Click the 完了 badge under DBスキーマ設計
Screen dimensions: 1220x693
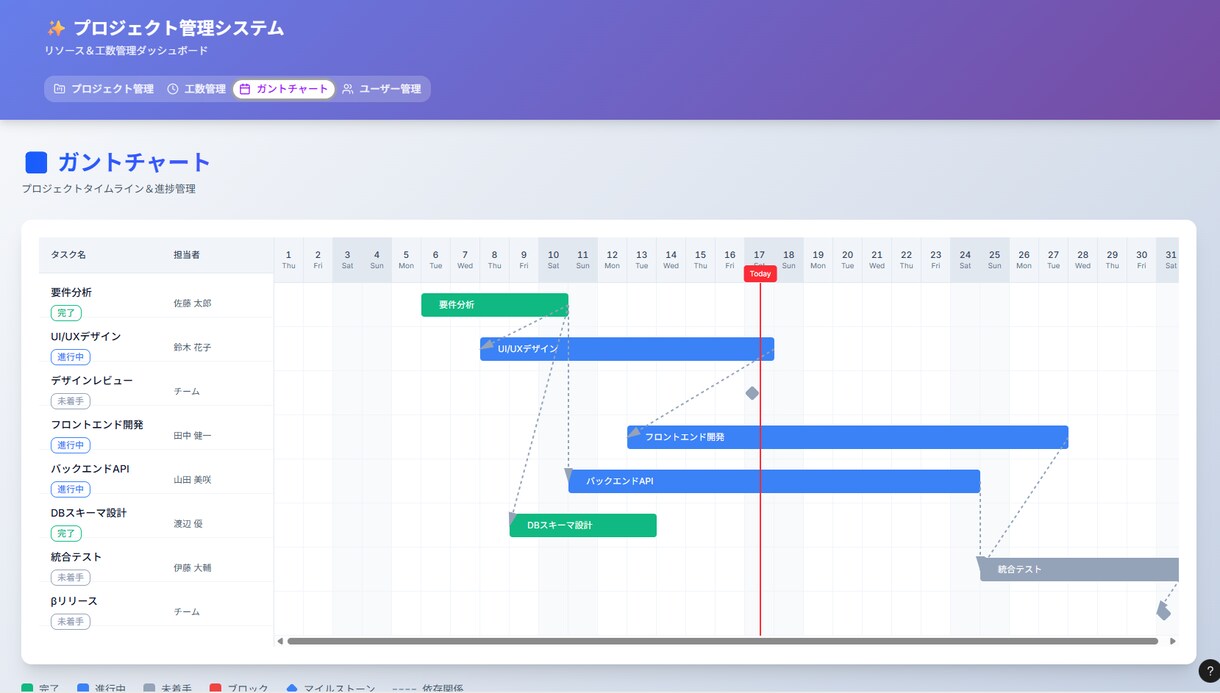pos(66,533)
